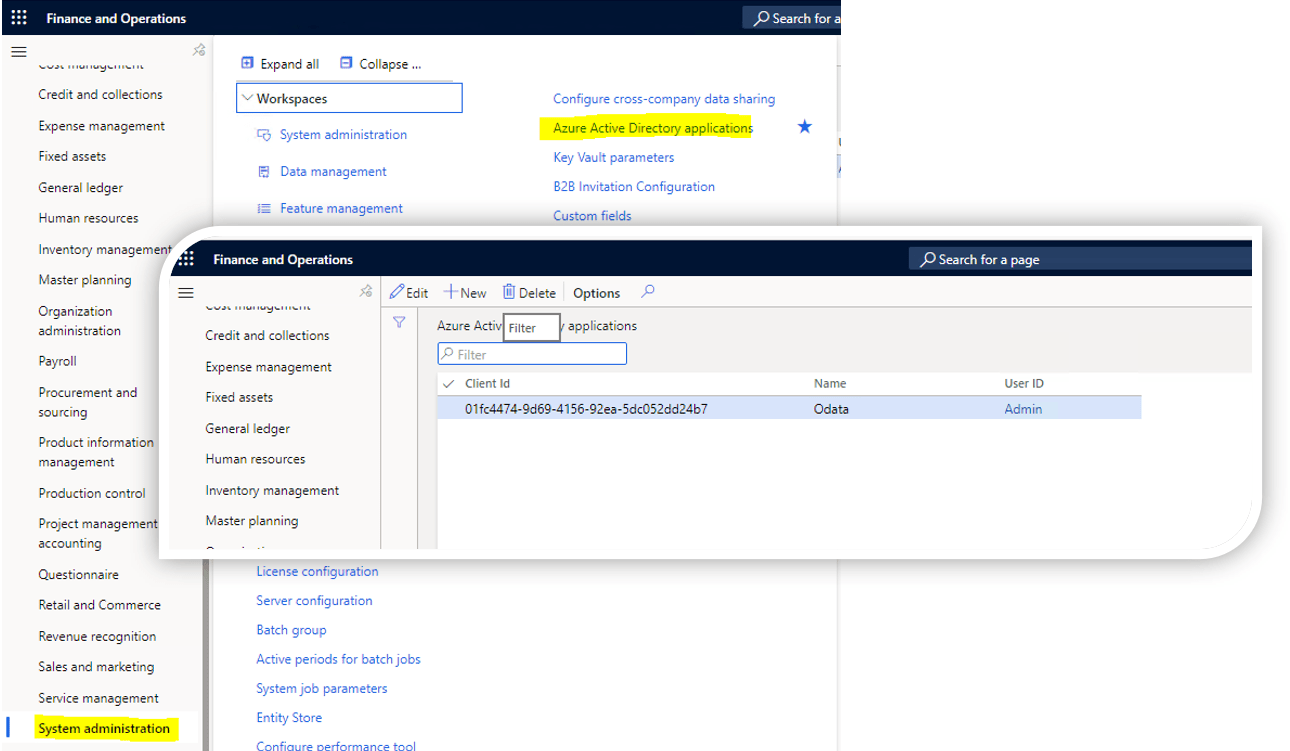Open Entity Store link
This screenshot has width=1290, height=751.
289,717
